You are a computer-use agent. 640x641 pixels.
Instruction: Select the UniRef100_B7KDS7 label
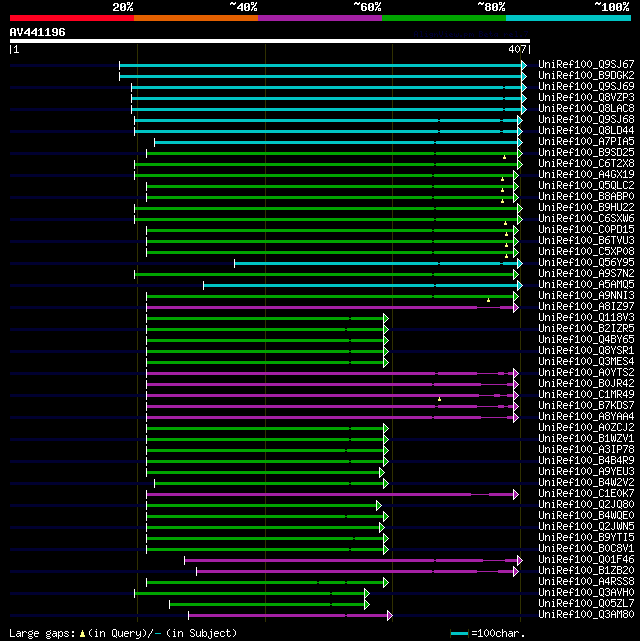point(586,406)
